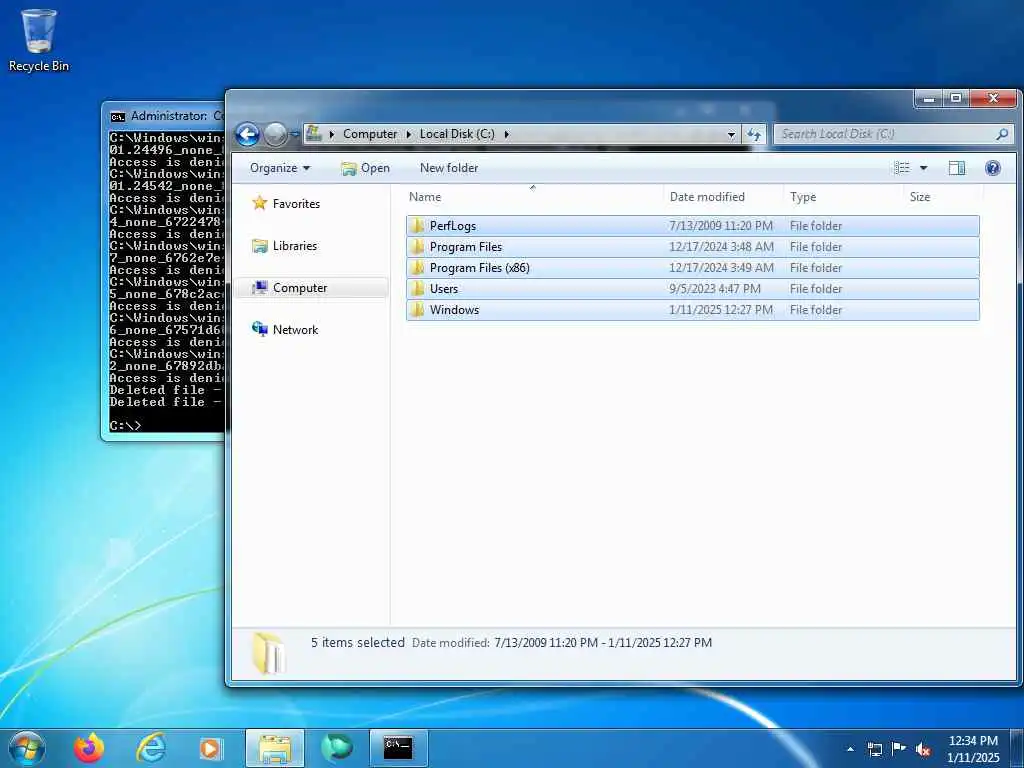The image size is (1024, 768).
Task: Select the Program Files folder row
Action: pyautogui.click(x=692, y=247)
